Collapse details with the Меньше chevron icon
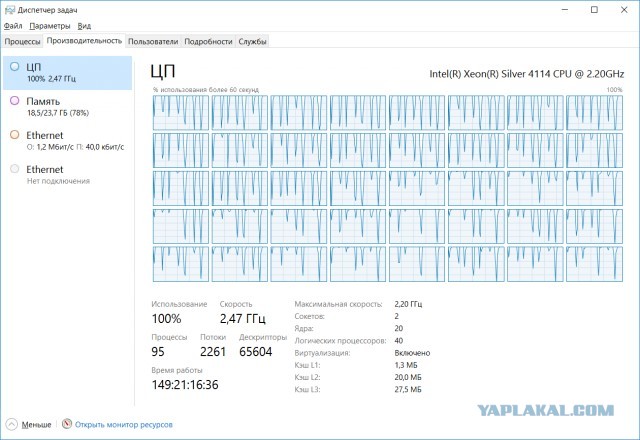This screenshot has height=440, width=640. click(12, 424)
